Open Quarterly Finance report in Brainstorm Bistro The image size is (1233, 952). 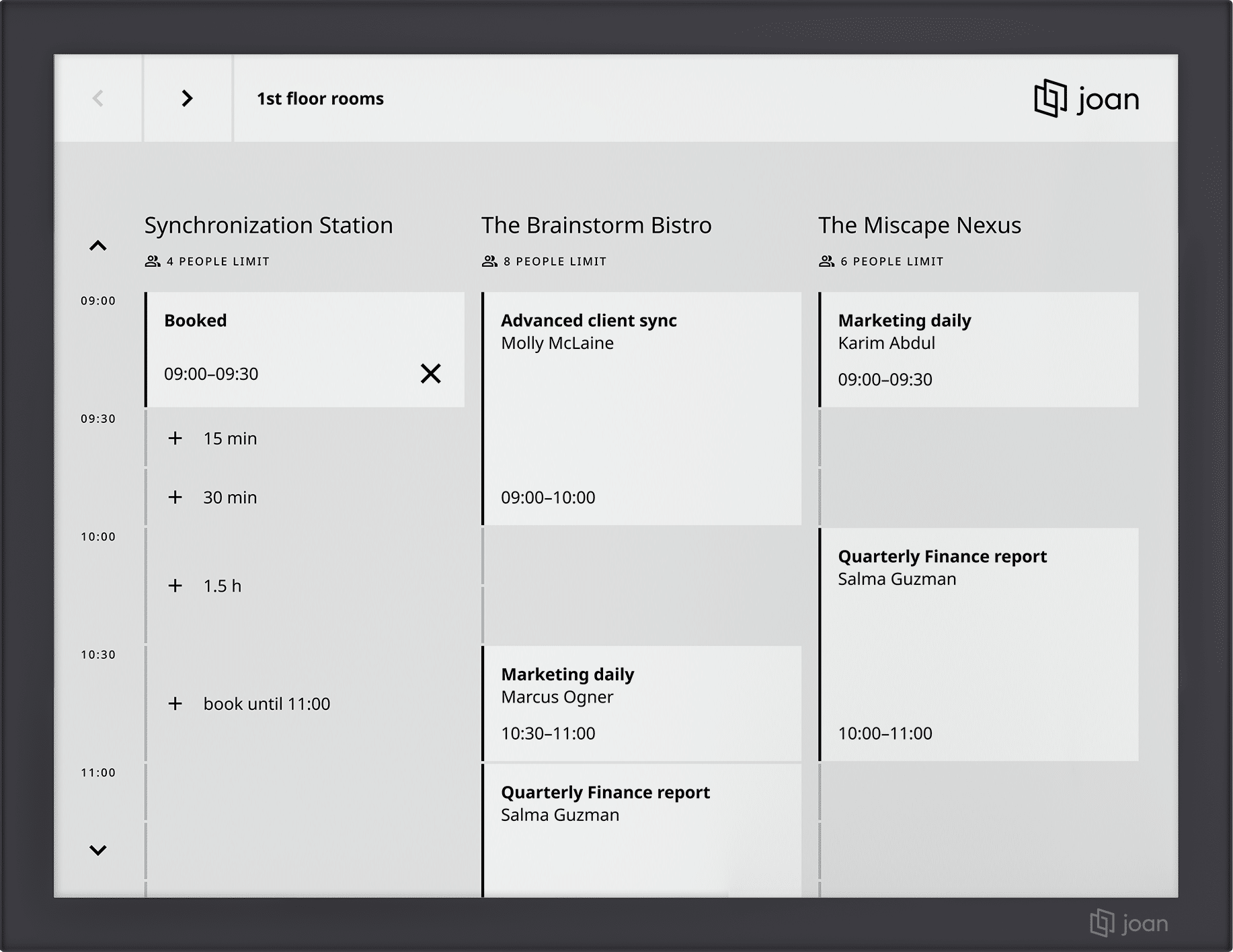641,830
